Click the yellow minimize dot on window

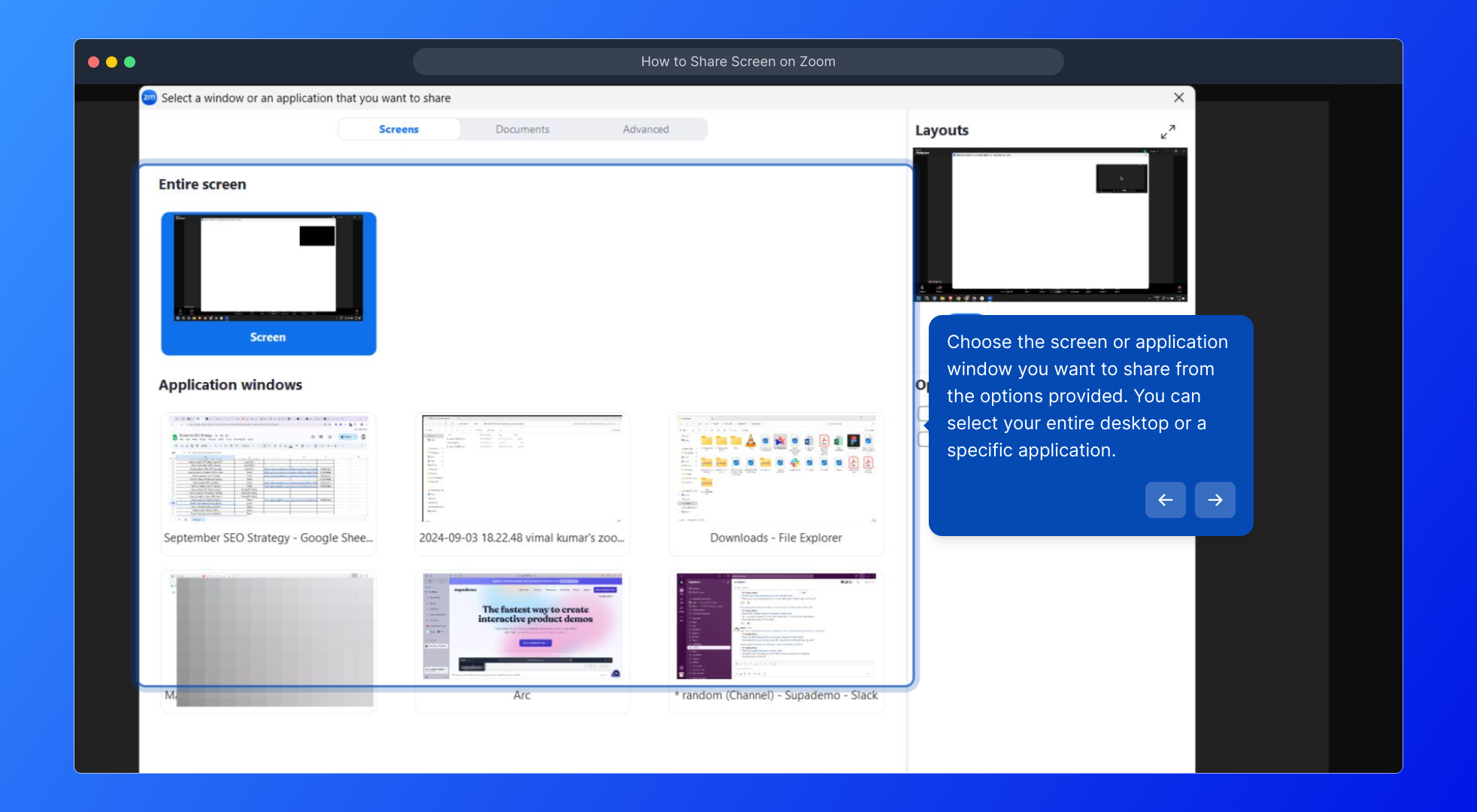click(111, 62)
